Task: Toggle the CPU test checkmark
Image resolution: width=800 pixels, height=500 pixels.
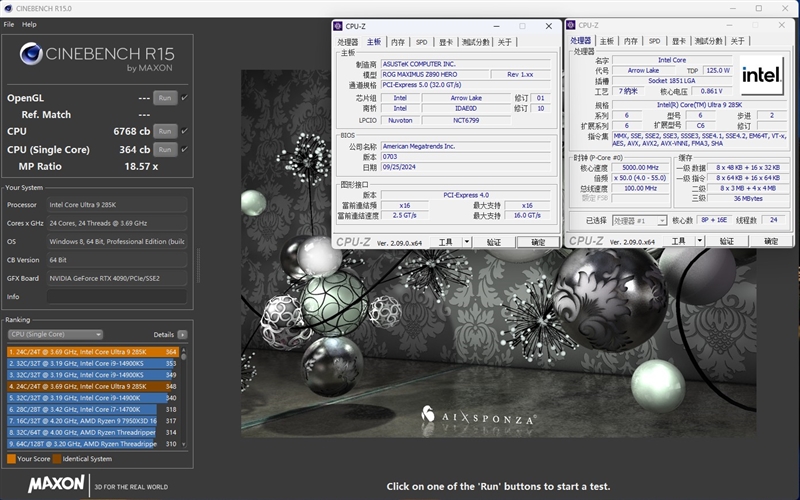Action: tap(184, 131)
